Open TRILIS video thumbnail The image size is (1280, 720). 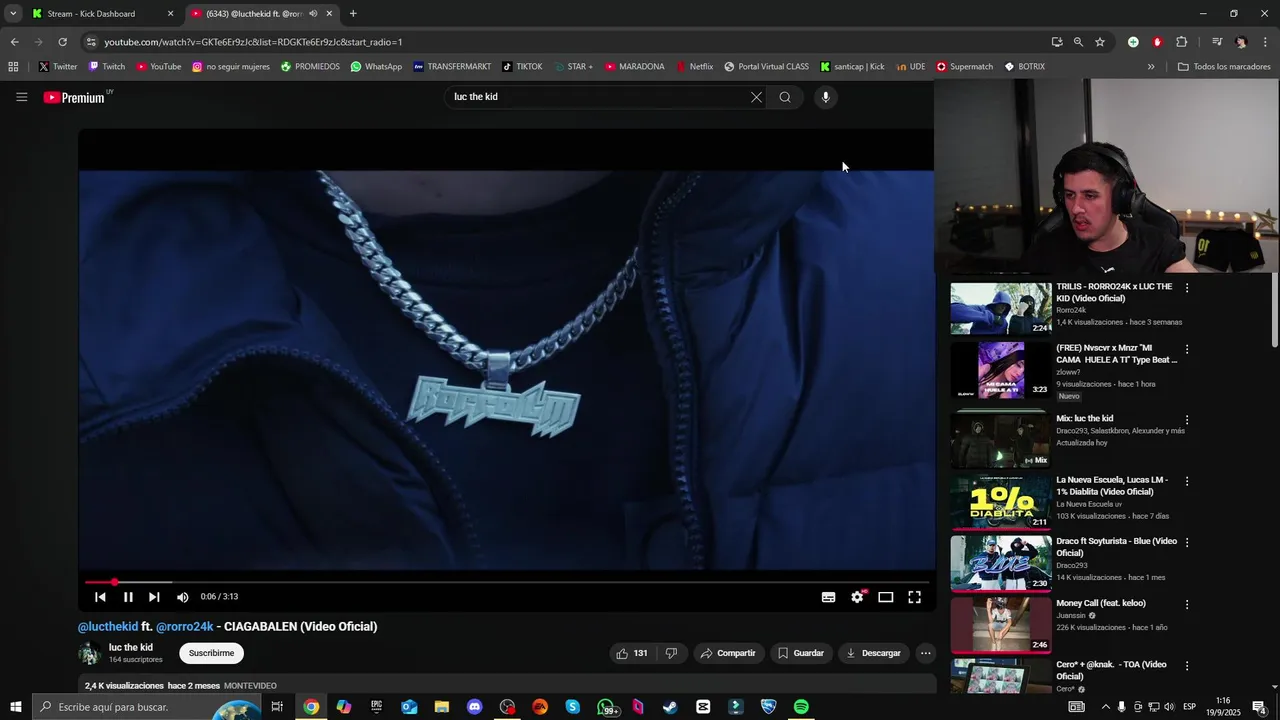tap(1001, 308)
